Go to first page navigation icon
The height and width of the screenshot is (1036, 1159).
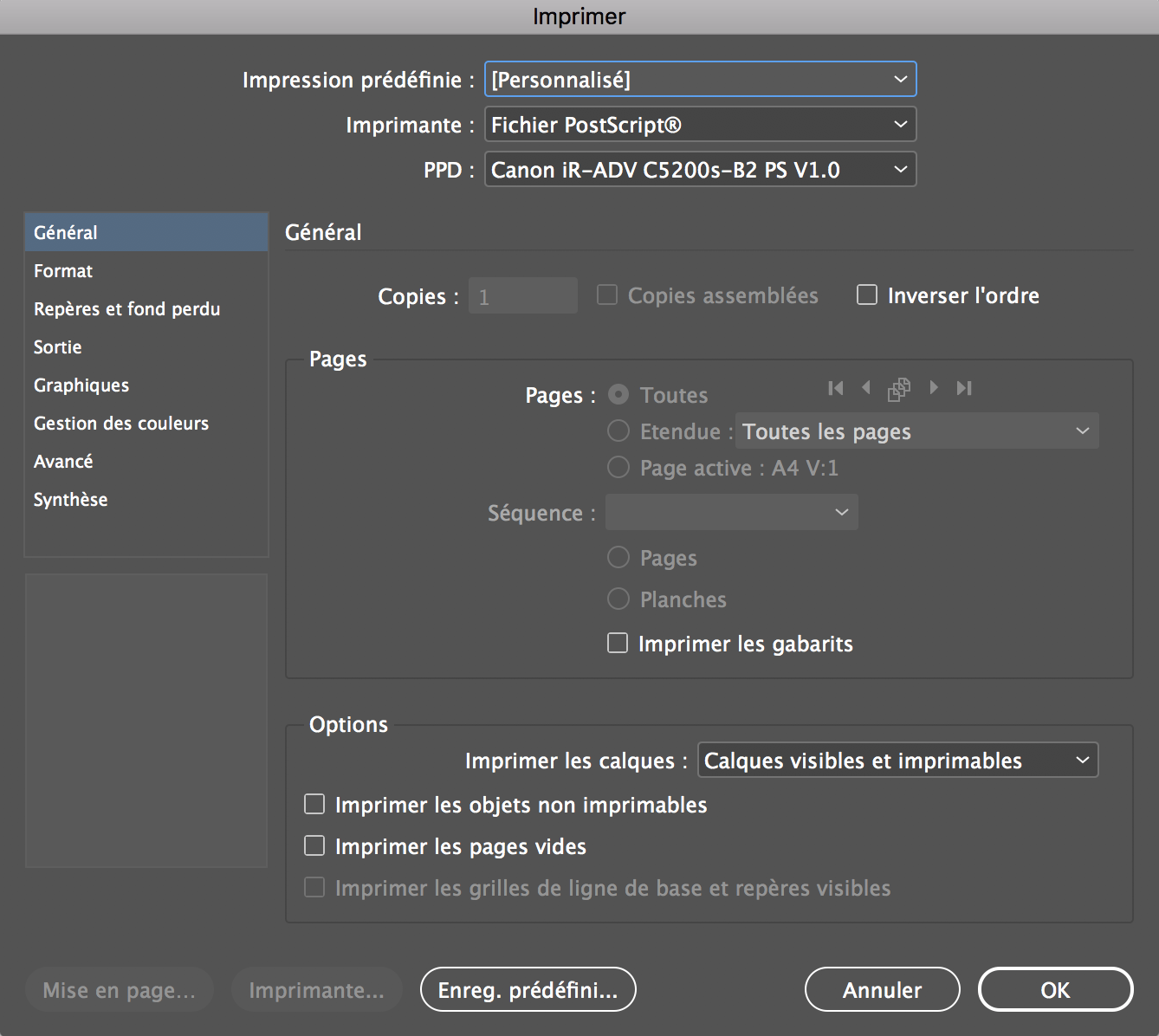[835, 388]
